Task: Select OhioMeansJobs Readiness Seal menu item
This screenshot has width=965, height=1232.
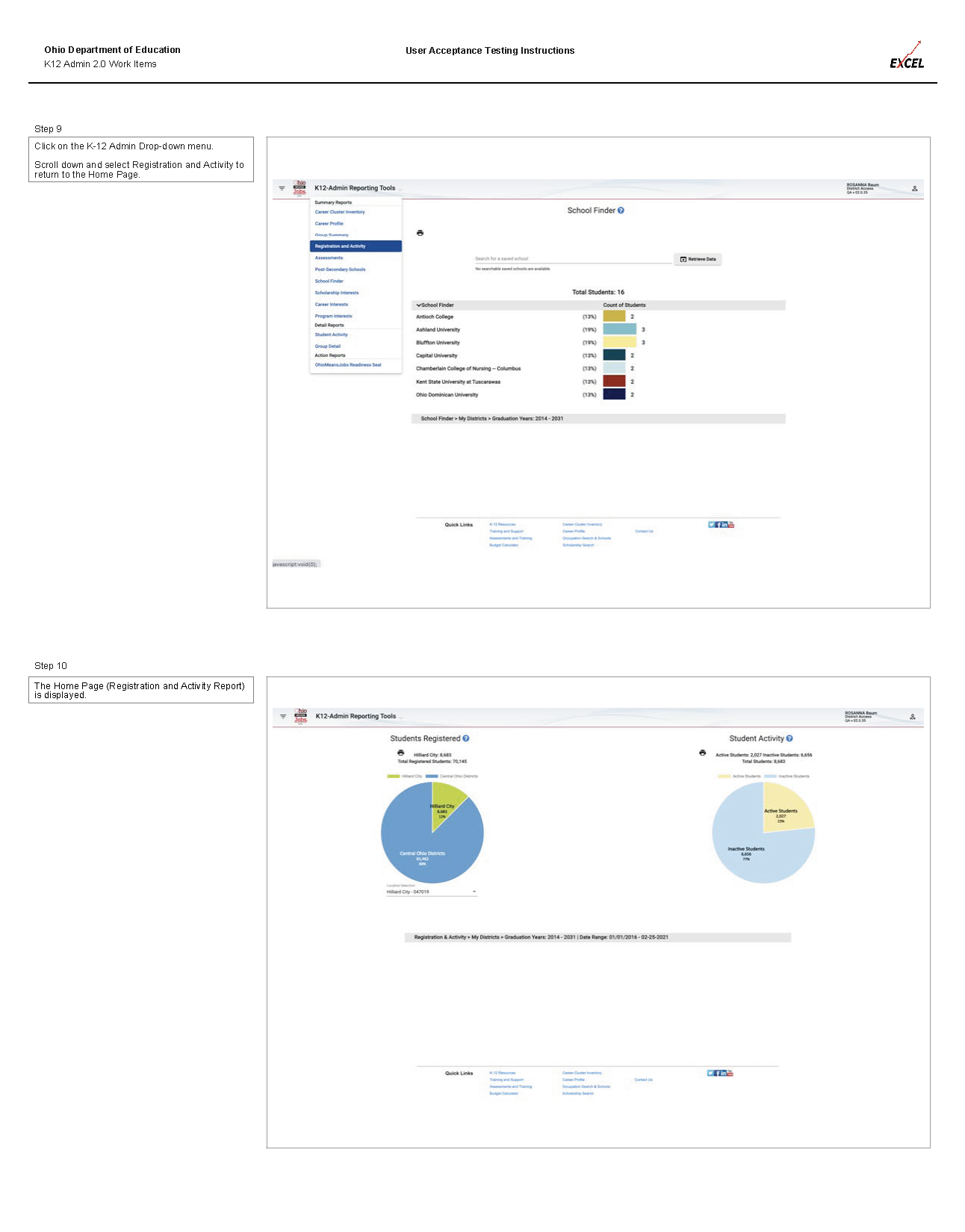Action: tap(348, 365)
